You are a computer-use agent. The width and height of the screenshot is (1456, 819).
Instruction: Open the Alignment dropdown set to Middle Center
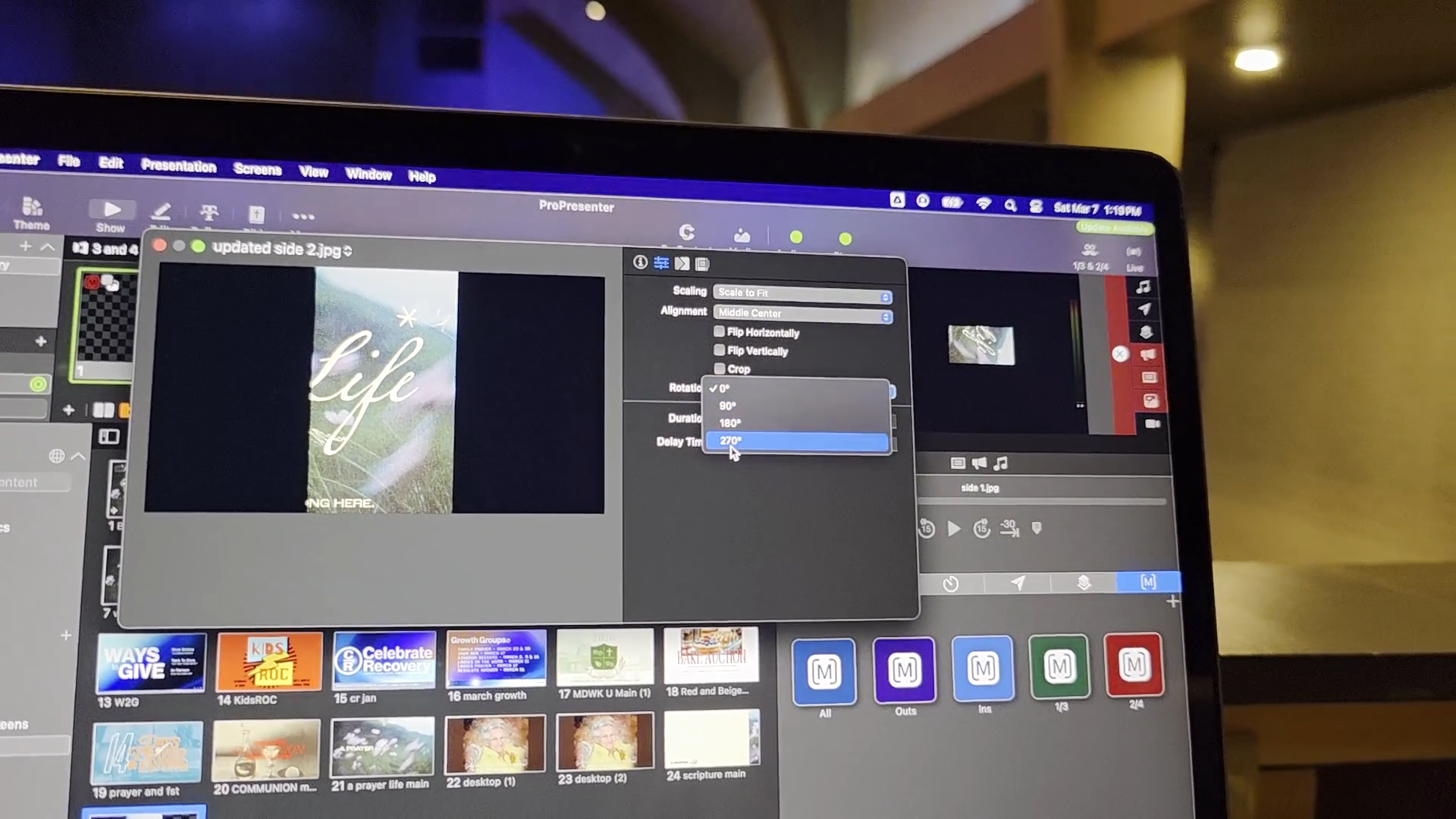[802, 313]
